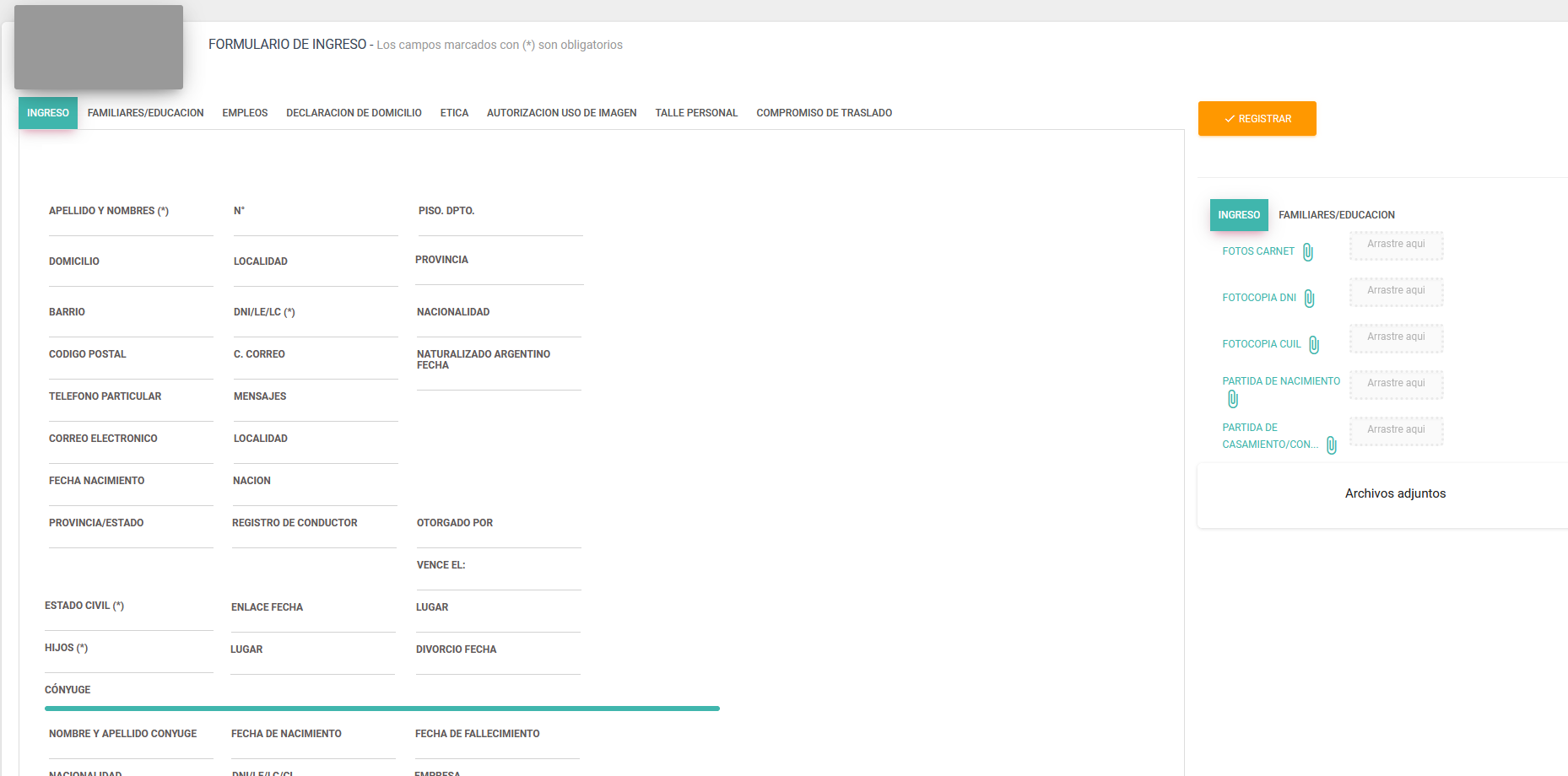Click the paperclip icon next to FOTOCOPIA DNI

pos(1310,299)
